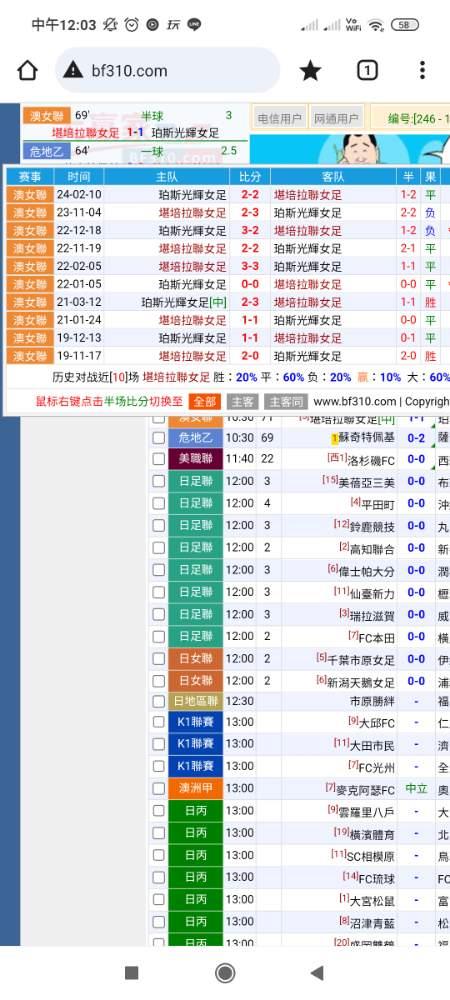Open the tab switcher showing 1 tab
This screenshot has height=1000, width=450.
click(367, 70)
